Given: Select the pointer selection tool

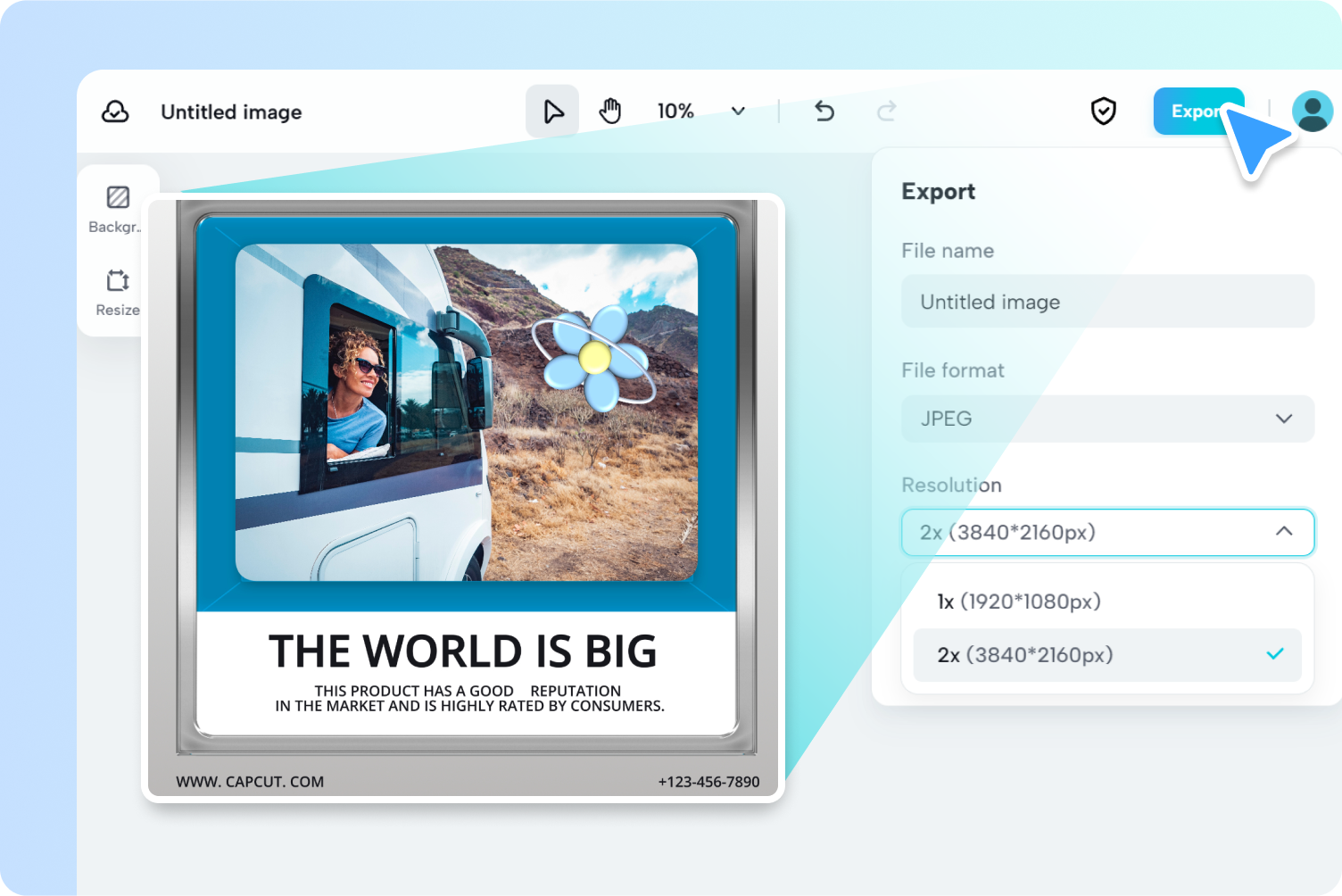Looking at the screenshot, I should (x=552, y=112).
